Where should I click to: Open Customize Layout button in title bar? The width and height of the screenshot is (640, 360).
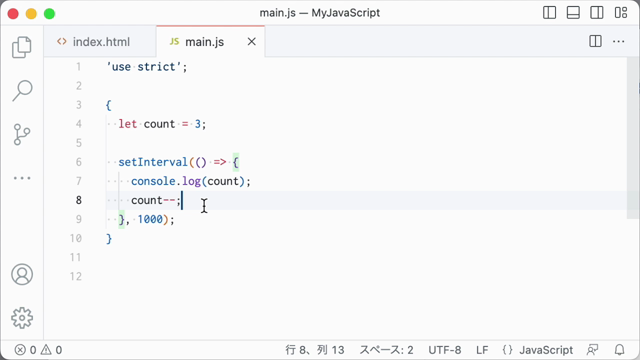click(621, 13)
